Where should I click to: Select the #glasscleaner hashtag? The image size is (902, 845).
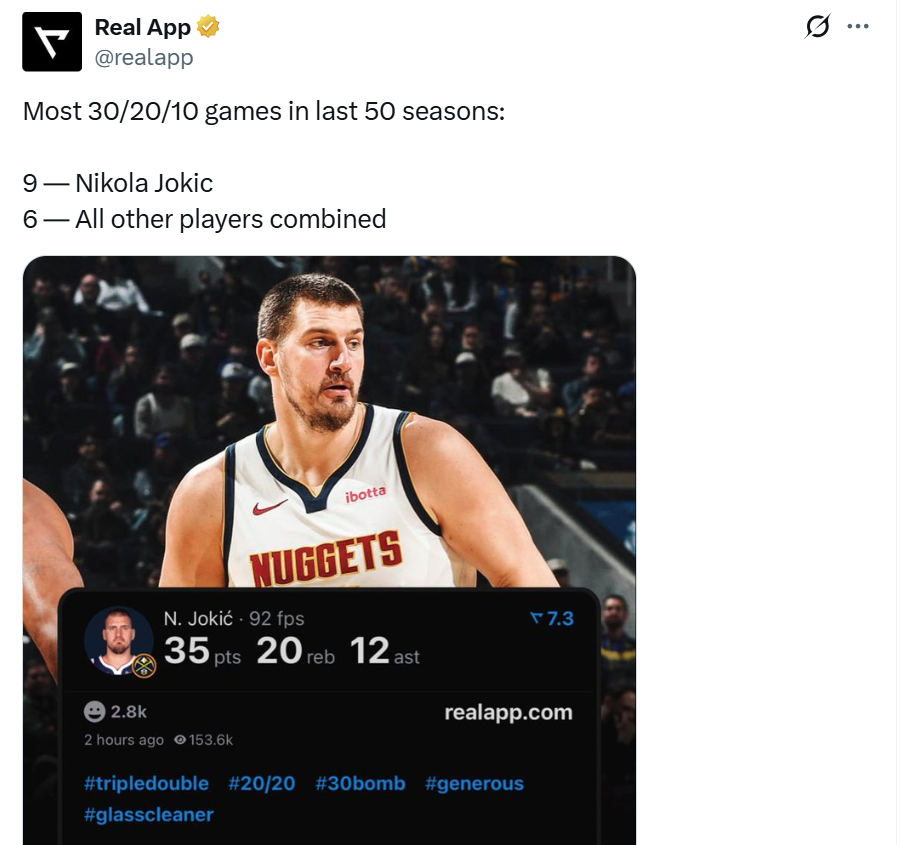pos(148,814)
